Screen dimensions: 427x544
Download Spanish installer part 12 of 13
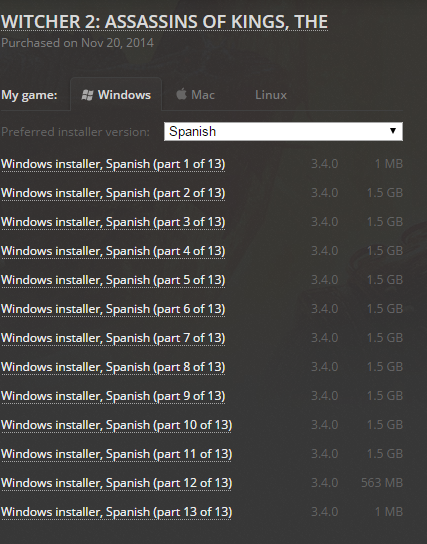[x=117, y=483]
